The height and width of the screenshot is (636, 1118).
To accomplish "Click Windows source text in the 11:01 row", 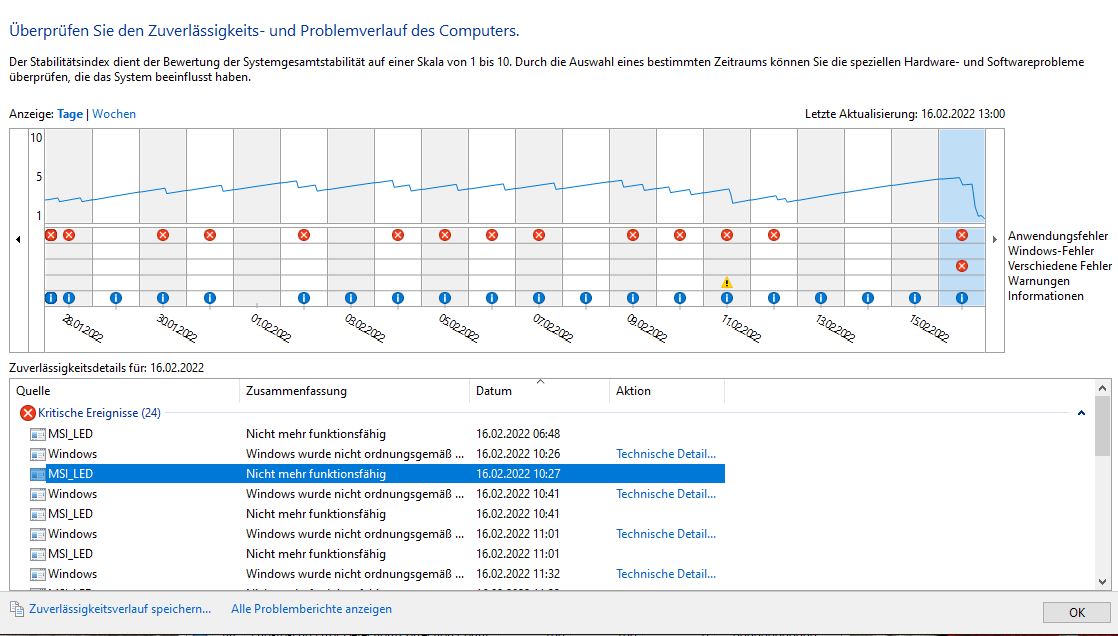I will (72, 533).
